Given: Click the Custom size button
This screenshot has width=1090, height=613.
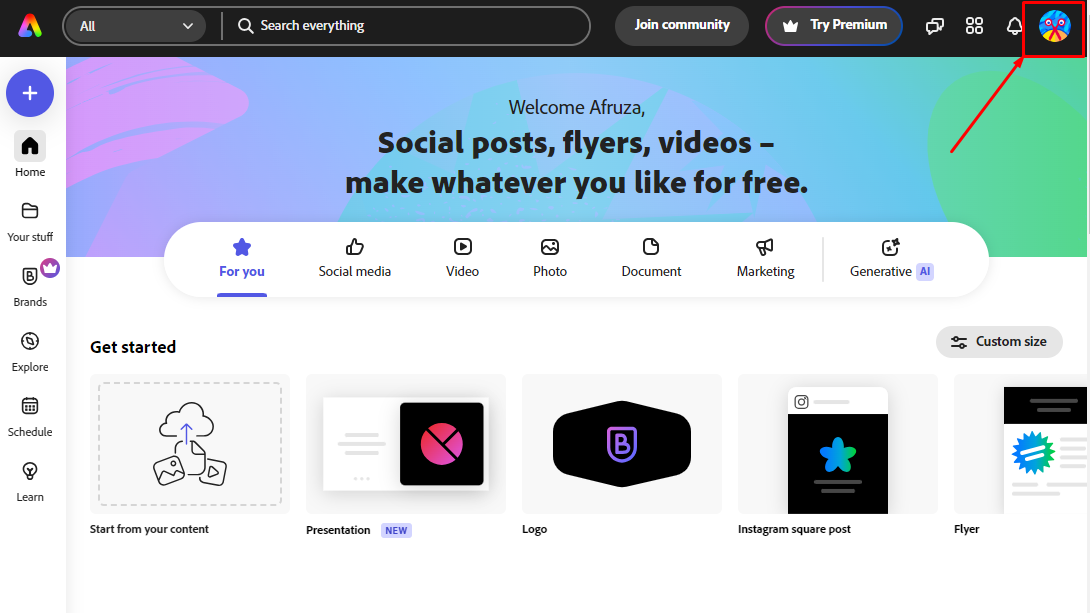Looking at the screenshot, I should click(999, 342).
